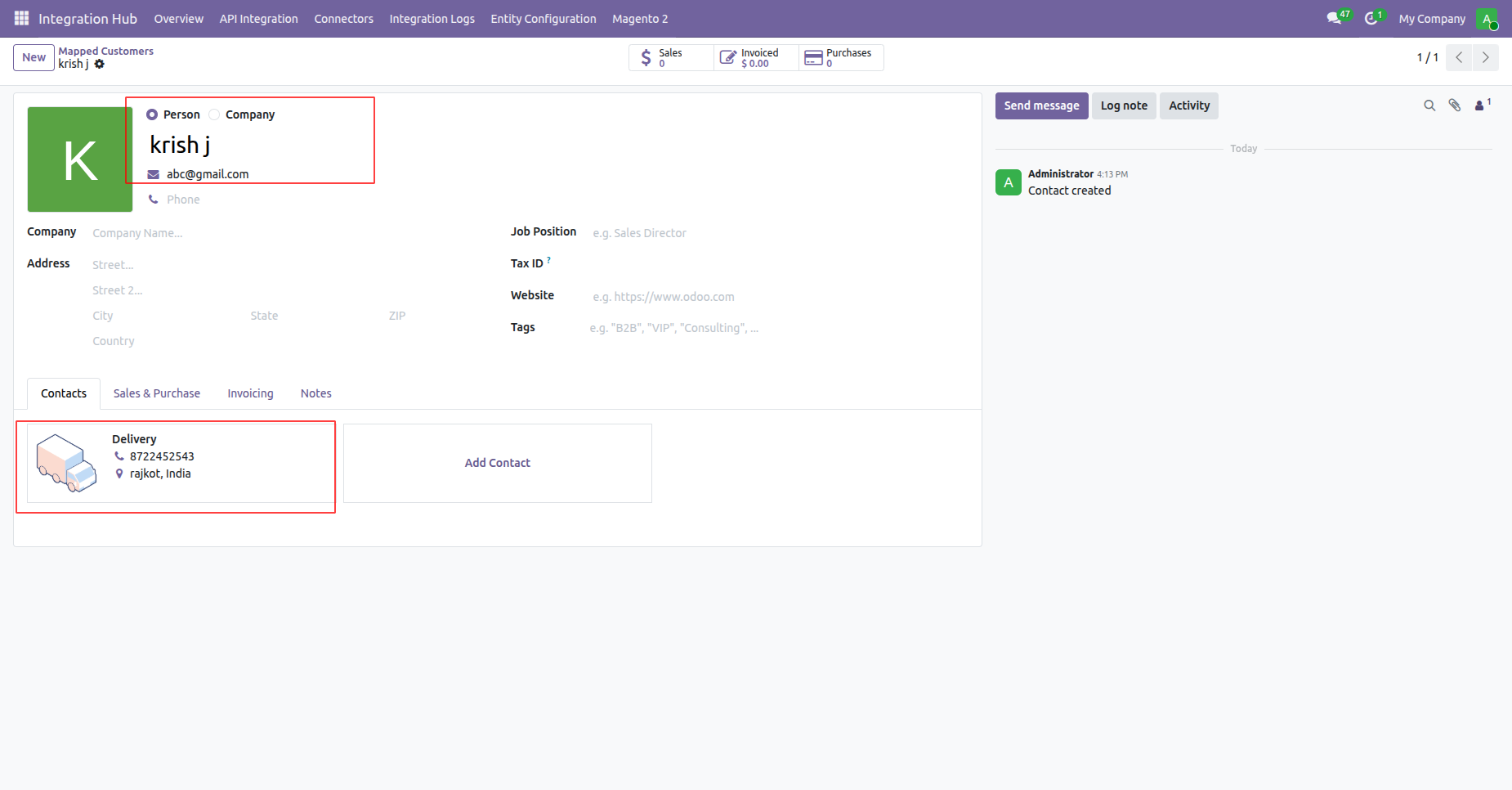Open Sales stat button with dollar icon
This screenshot has width=1512, height=790.
click(671, 57)
